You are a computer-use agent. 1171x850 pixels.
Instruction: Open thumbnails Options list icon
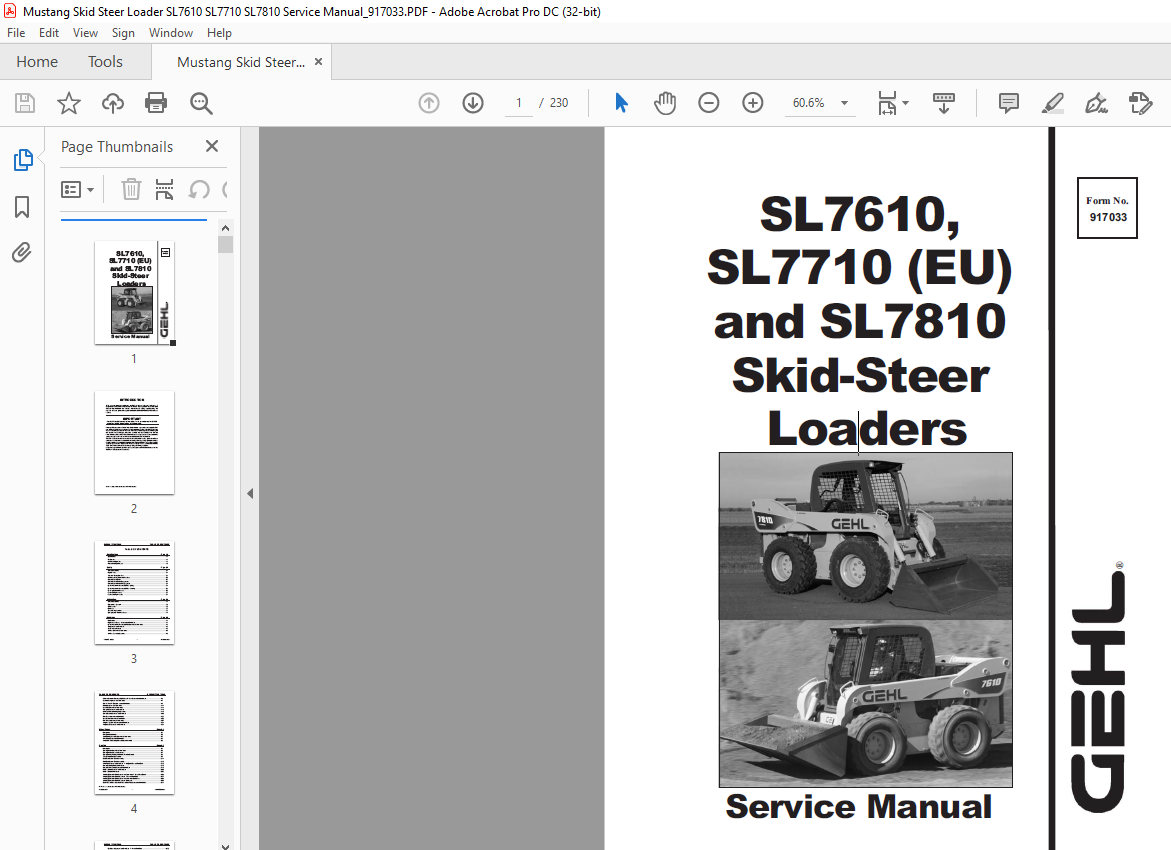coord(78,190)
